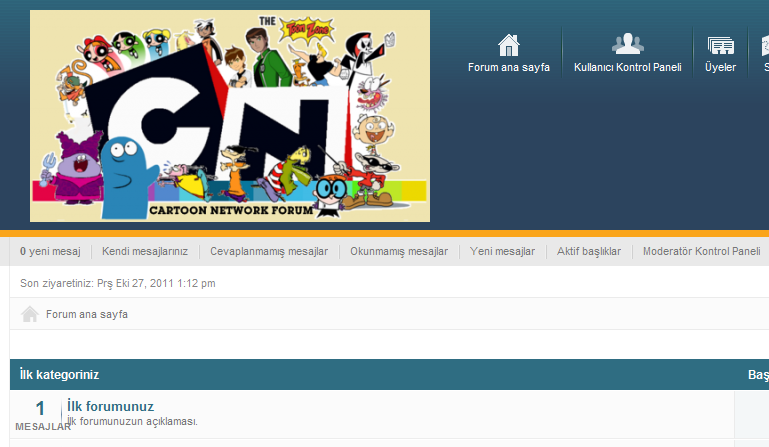Open Kendi mesajlarınız
The image size is (769, 447).
pos(145,251)
